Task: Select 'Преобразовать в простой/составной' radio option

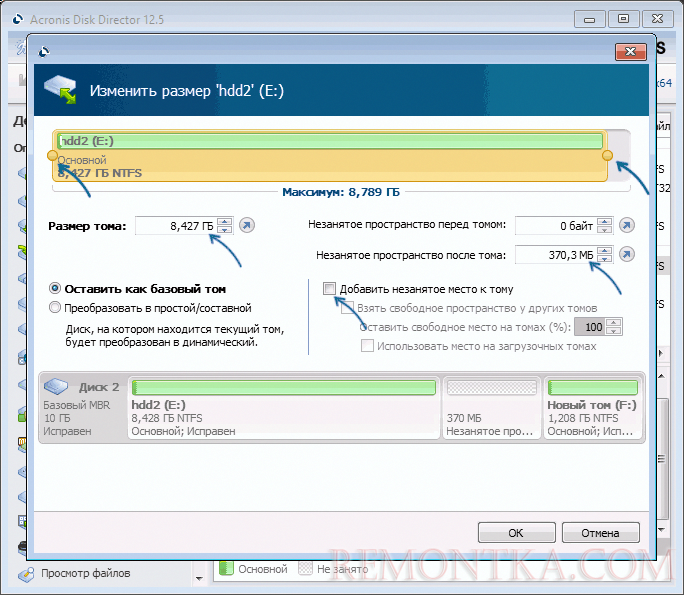Action: [55, 308]
